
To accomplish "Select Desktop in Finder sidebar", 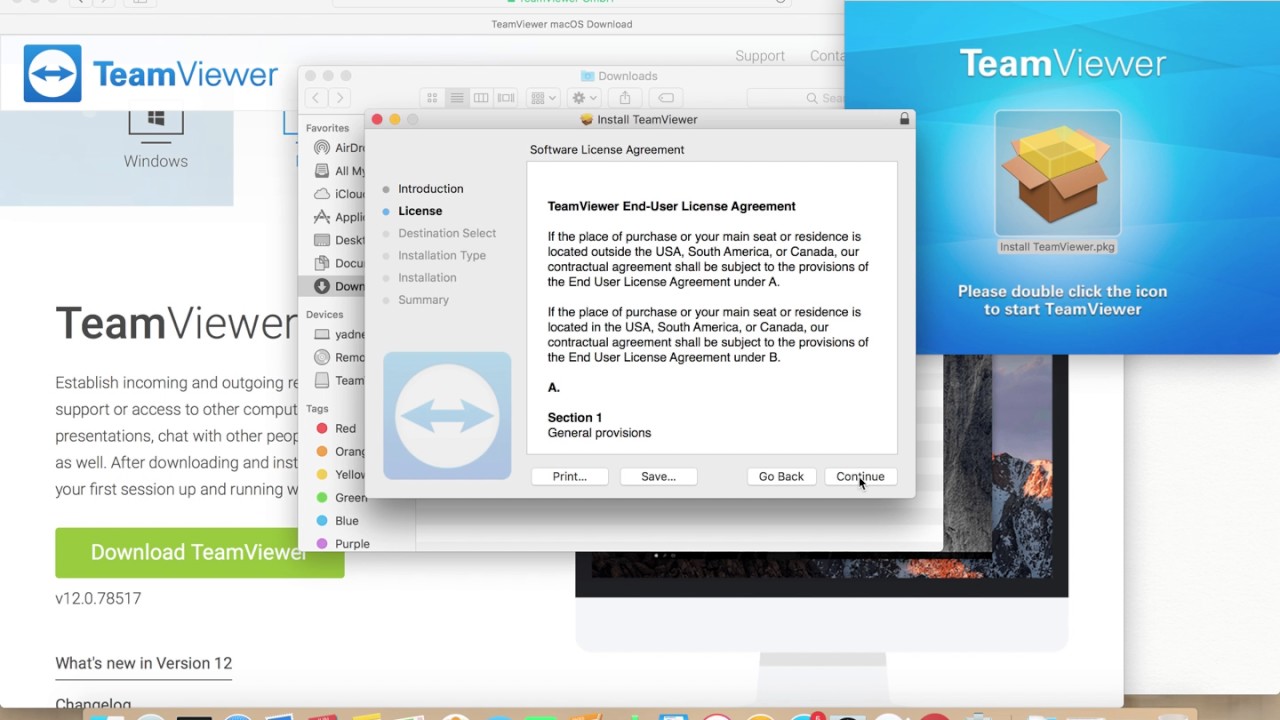I will pyautogui.click(x=339, y=240).
